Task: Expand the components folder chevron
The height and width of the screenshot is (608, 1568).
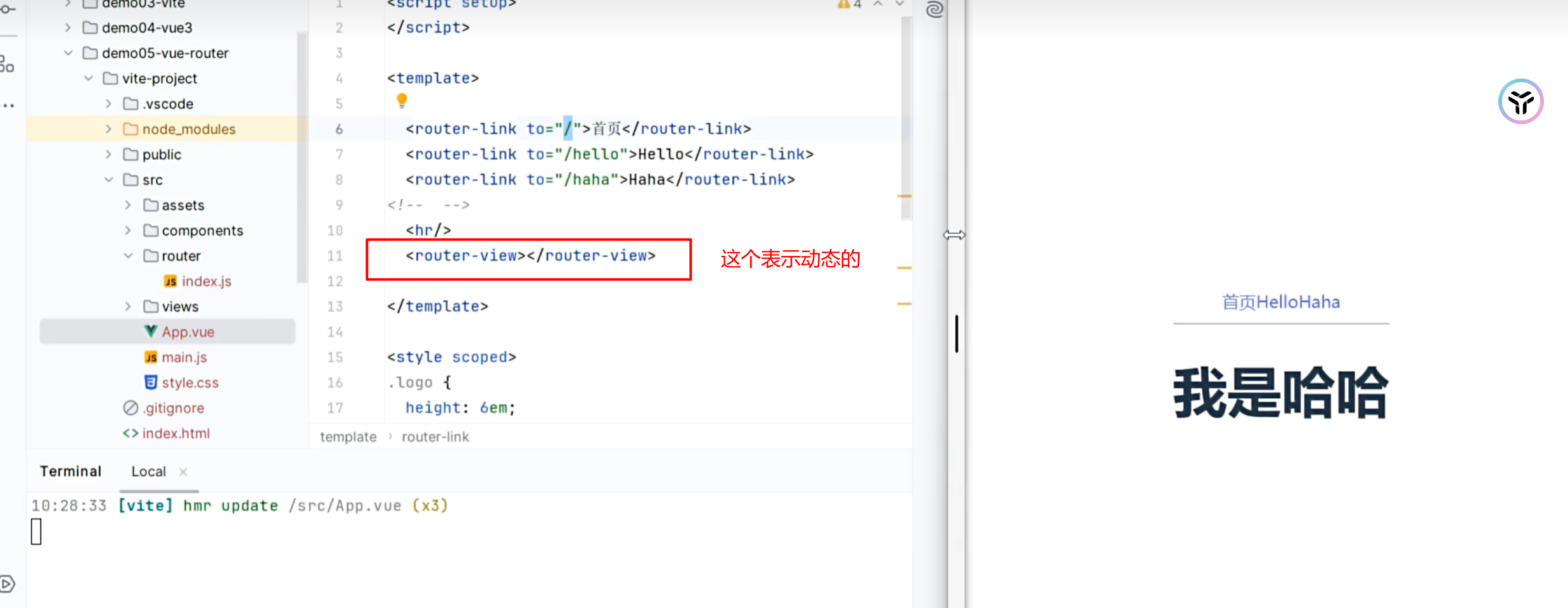Action: pyautogui.click(x=128, y=231)
